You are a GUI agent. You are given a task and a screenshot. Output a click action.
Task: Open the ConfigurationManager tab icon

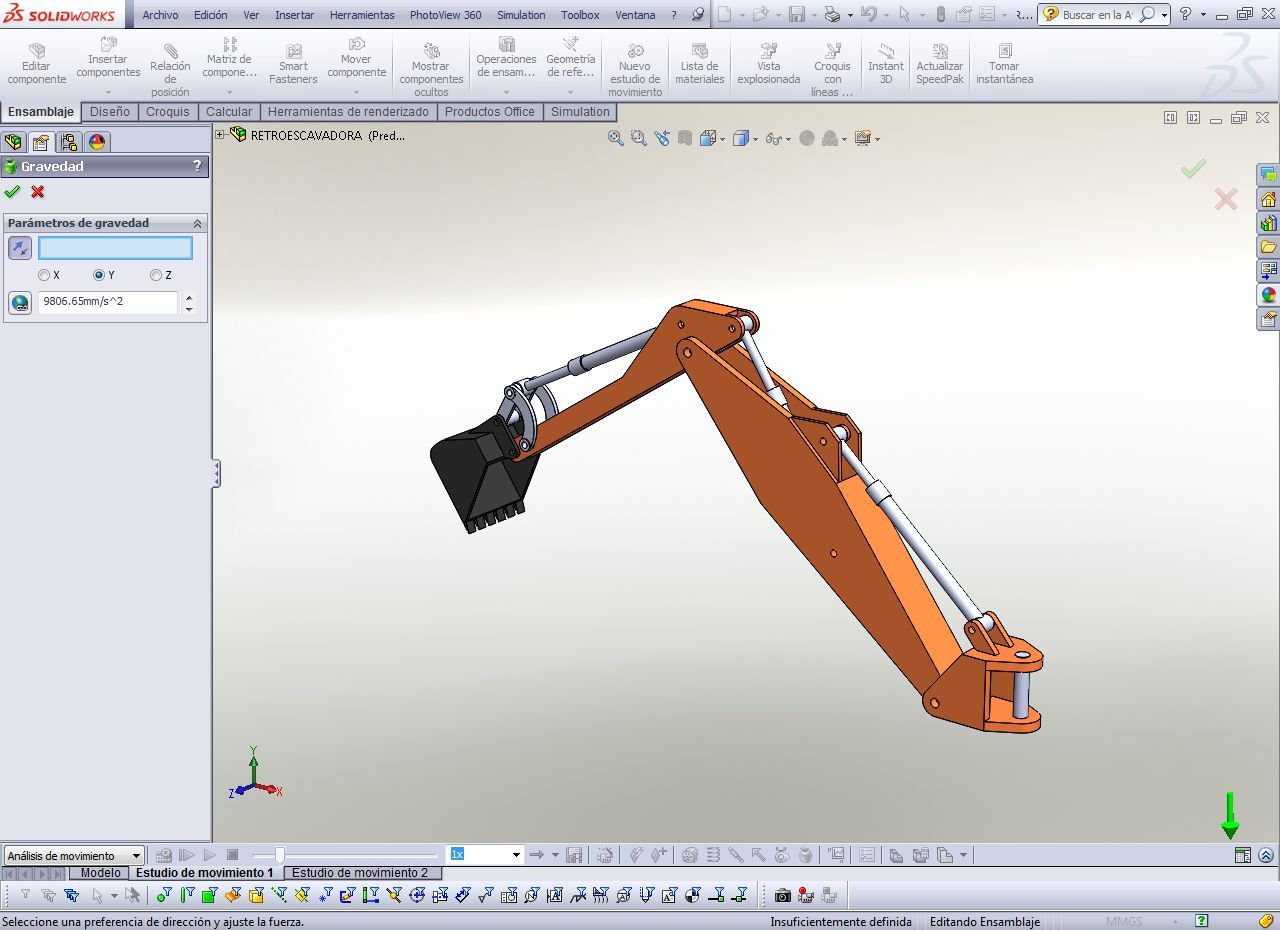point(68,142)
